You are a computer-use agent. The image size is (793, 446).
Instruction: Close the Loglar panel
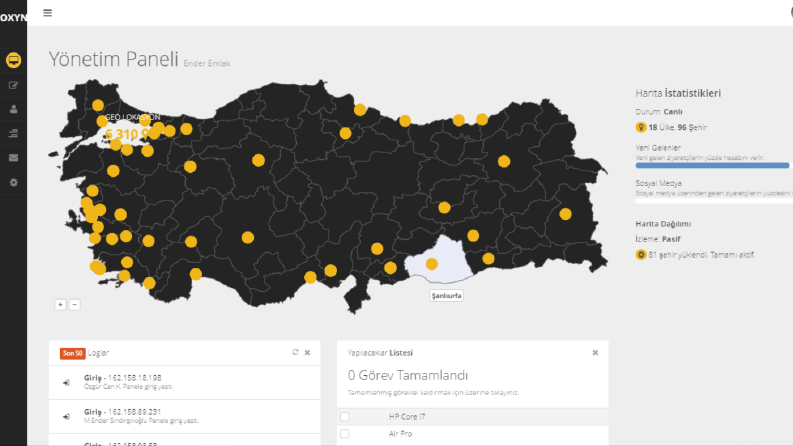pyautogui.click(x=307, y=352)
